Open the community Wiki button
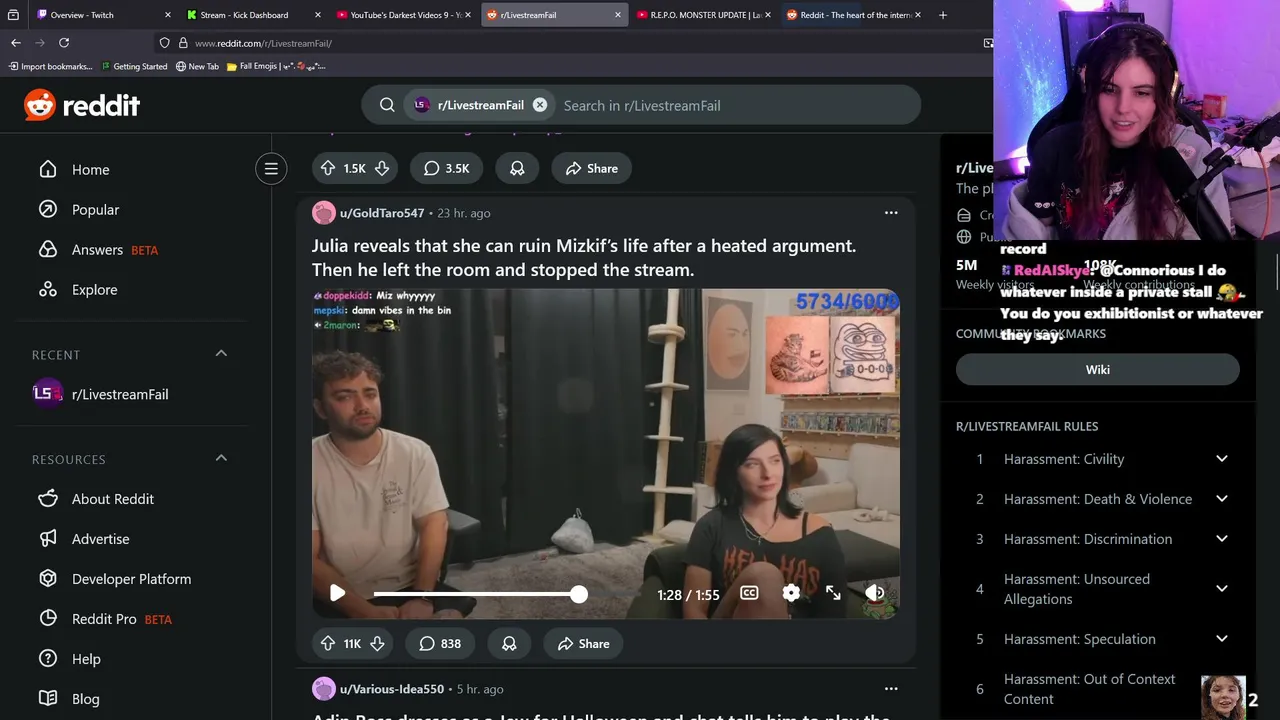The width and height of the screenshot is (1280, 720). coord(1098,369)
